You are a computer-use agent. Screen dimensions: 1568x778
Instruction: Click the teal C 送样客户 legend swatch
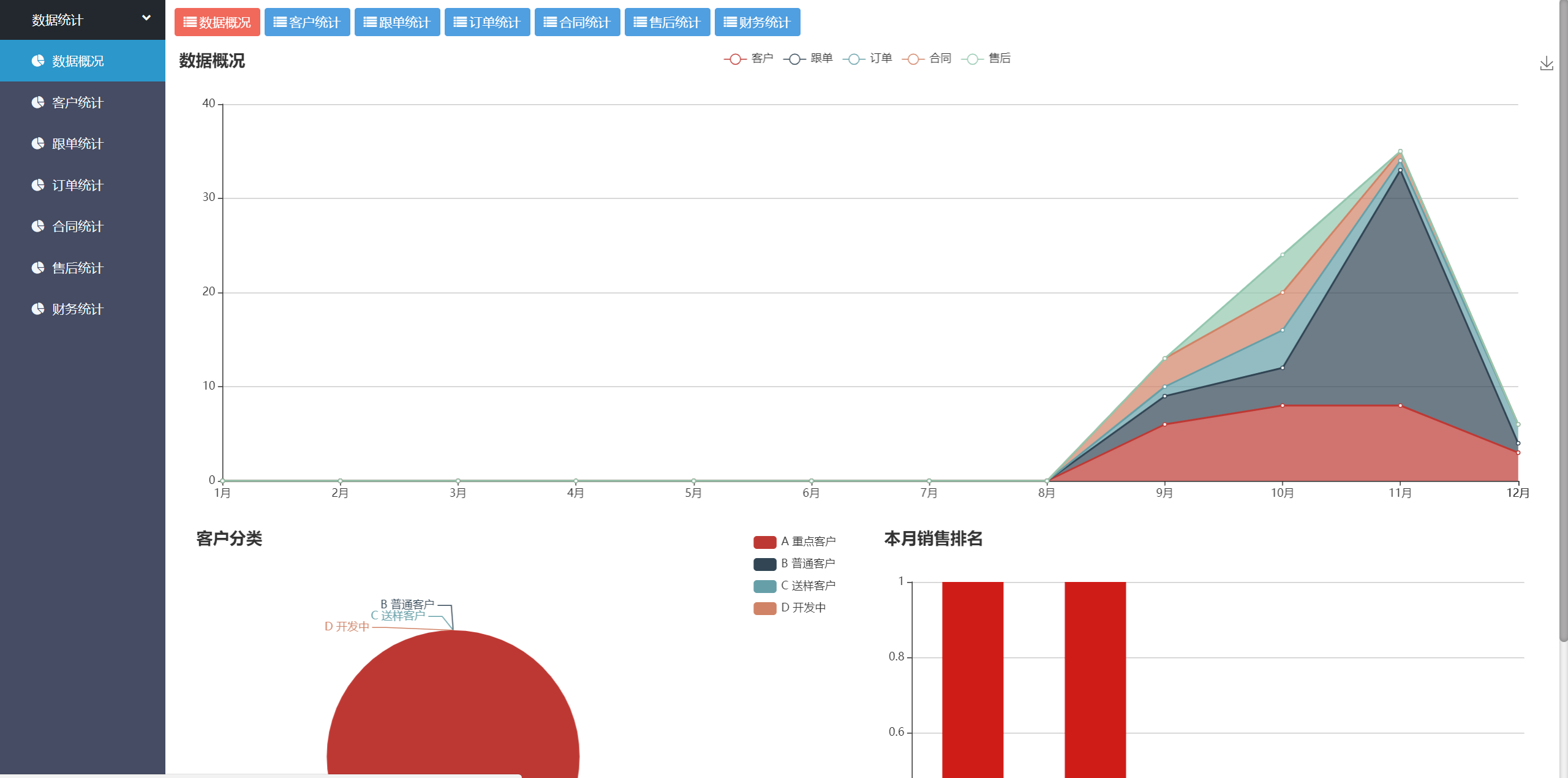tap(765, 586)
